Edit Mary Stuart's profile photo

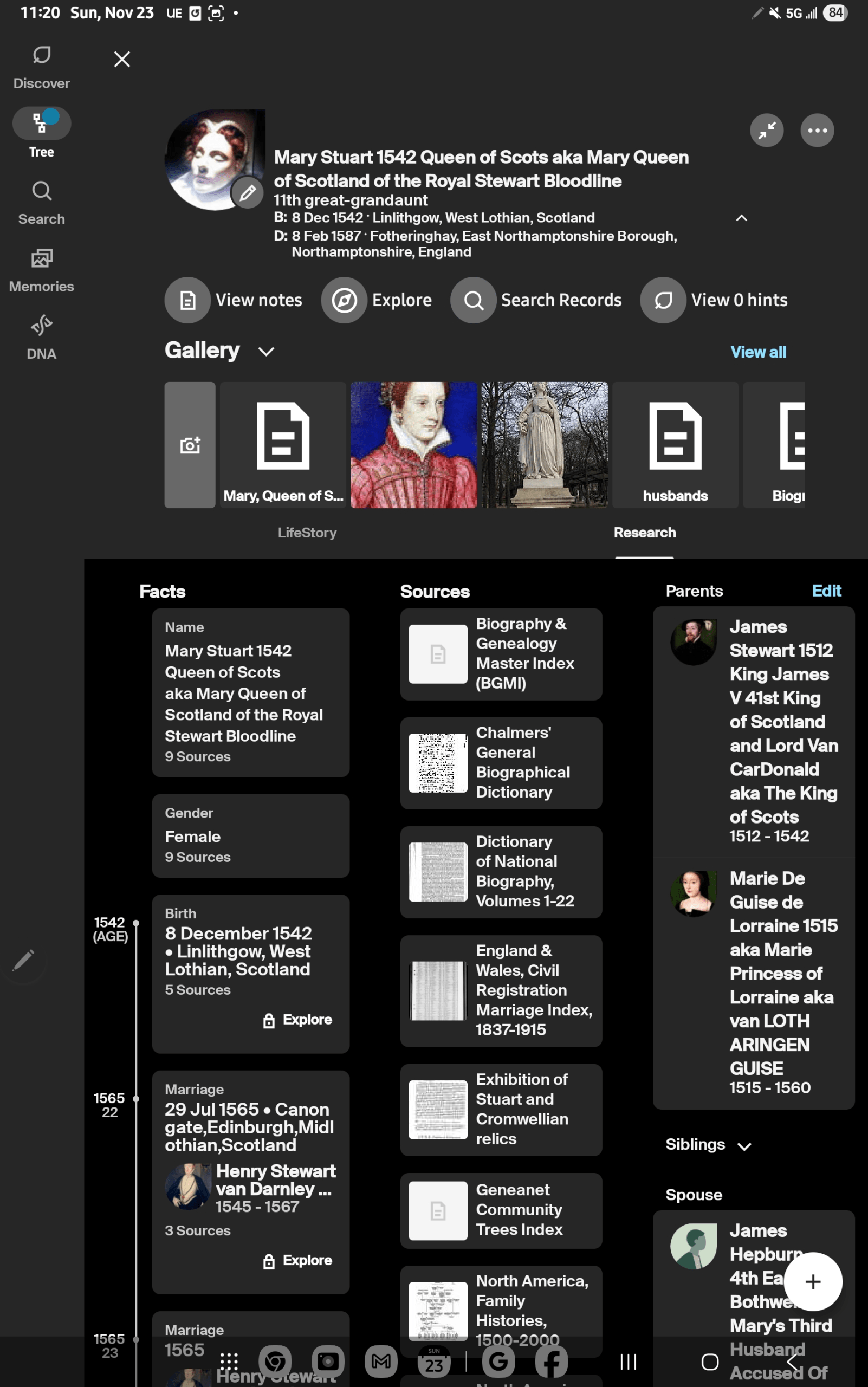(248, 193)
